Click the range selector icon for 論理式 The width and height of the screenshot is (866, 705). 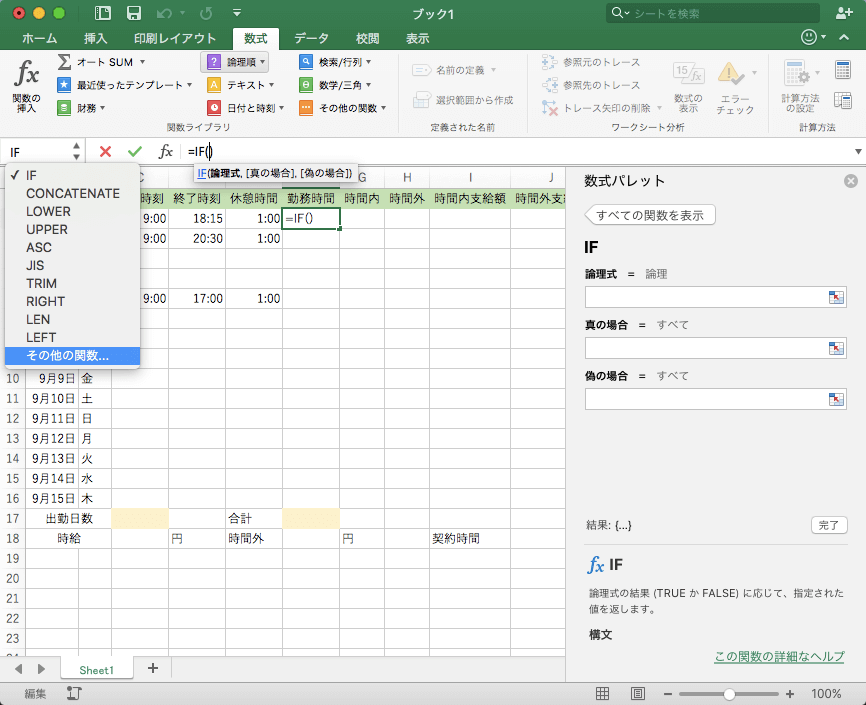(836, 297)
